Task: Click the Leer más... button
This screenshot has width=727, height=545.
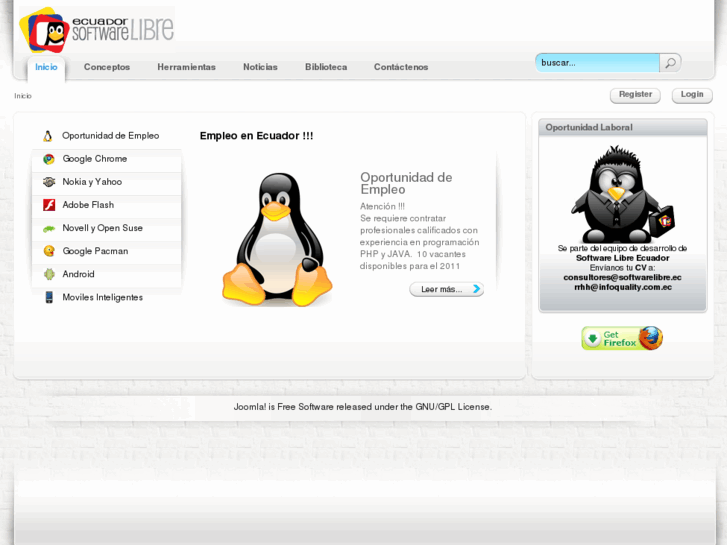Action: click(446, 289)
